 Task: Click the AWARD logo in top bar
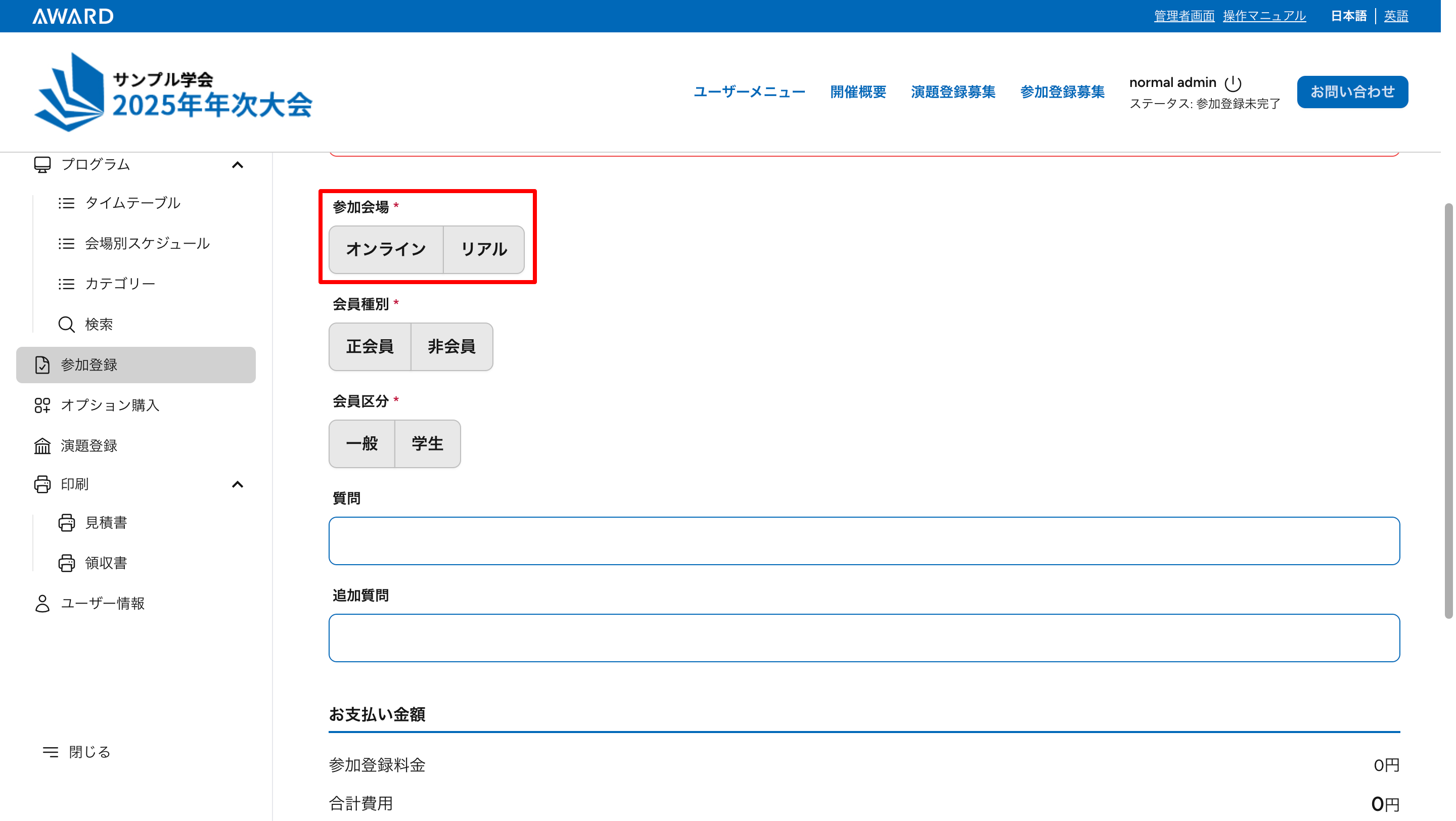[73, 16]
